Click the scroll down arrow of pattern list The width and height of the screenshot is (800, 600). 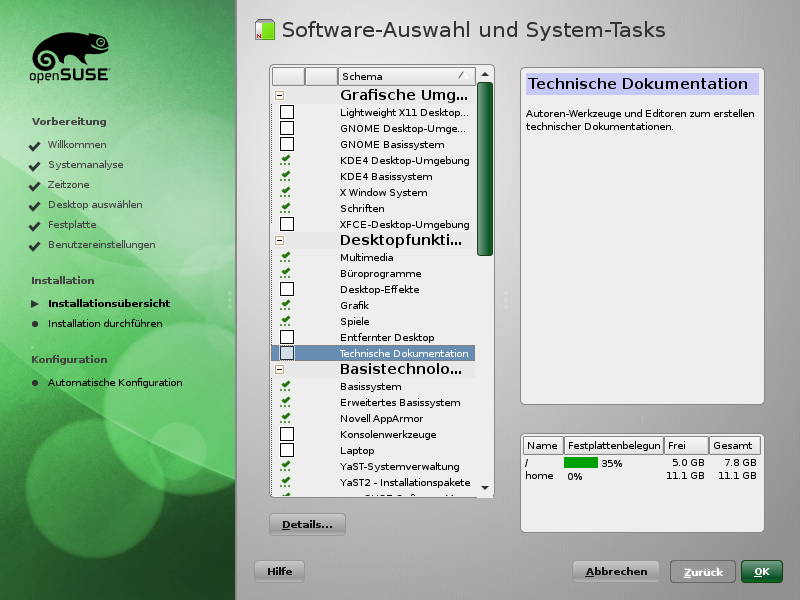tap(485, 488)
